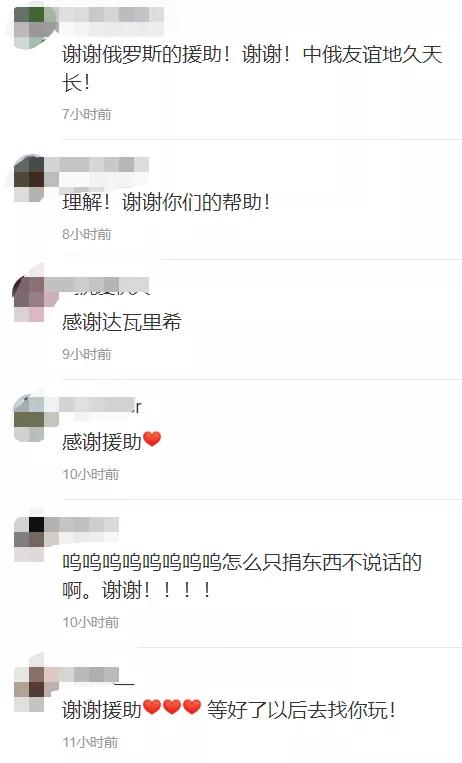462x763 pixels.
Task: Click the first of three hearts after '谢谢援助'
Action: pyautogui.click(x=152, y=707)
